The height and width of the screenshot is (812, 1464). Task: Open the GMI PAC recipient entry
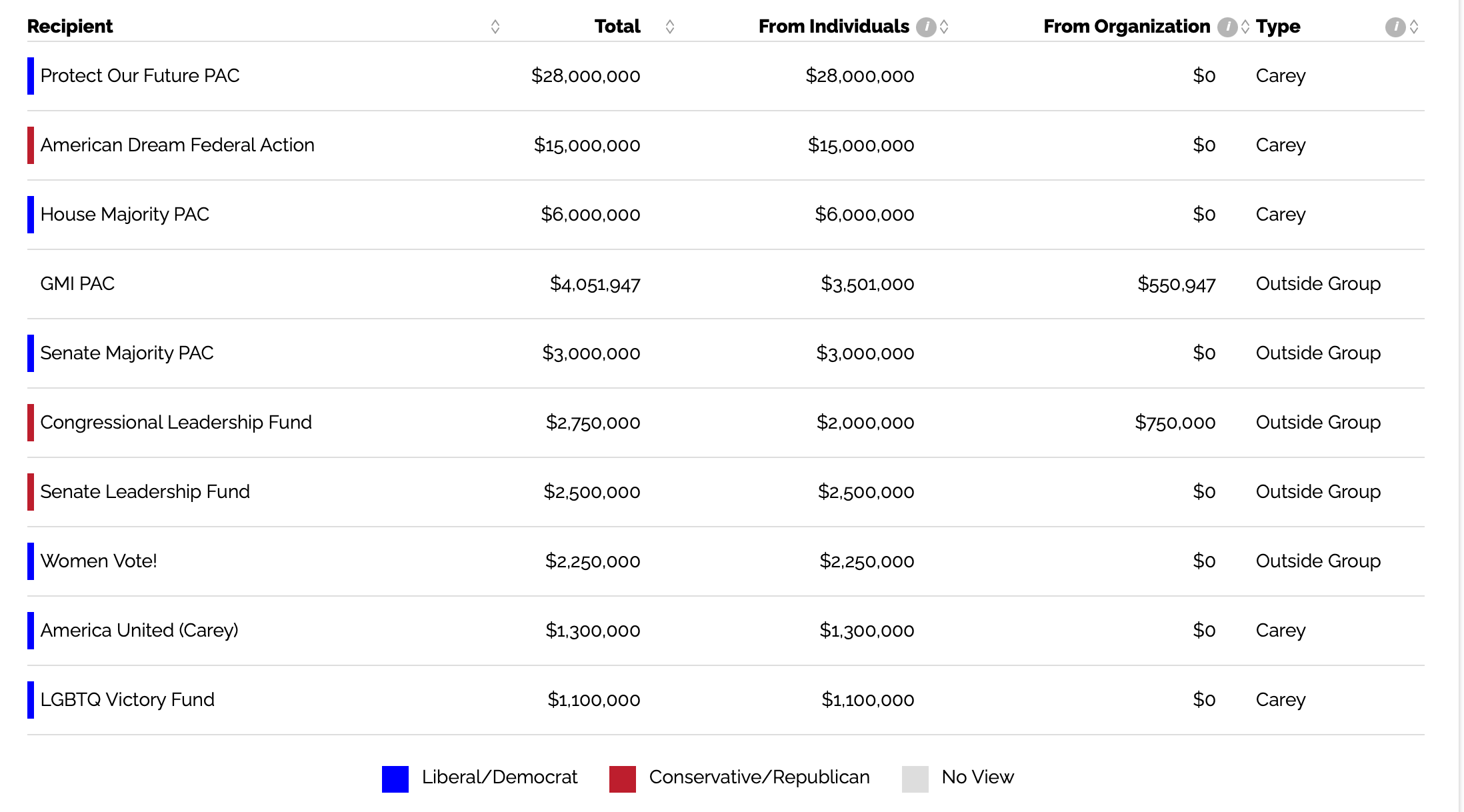tap(77, 284)
